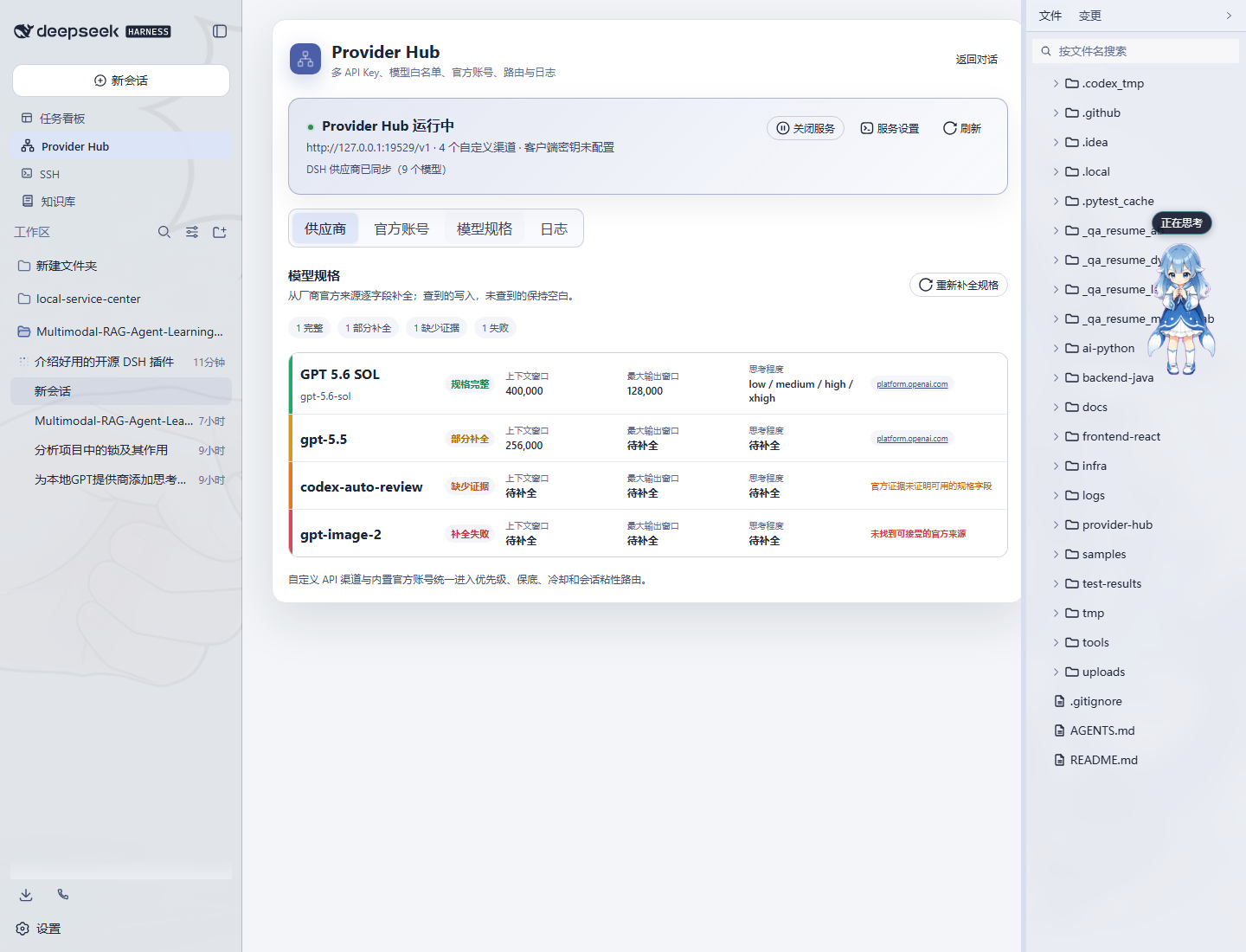
Task: Open workspace search via the magnifier icon
Action: point(164,232)
